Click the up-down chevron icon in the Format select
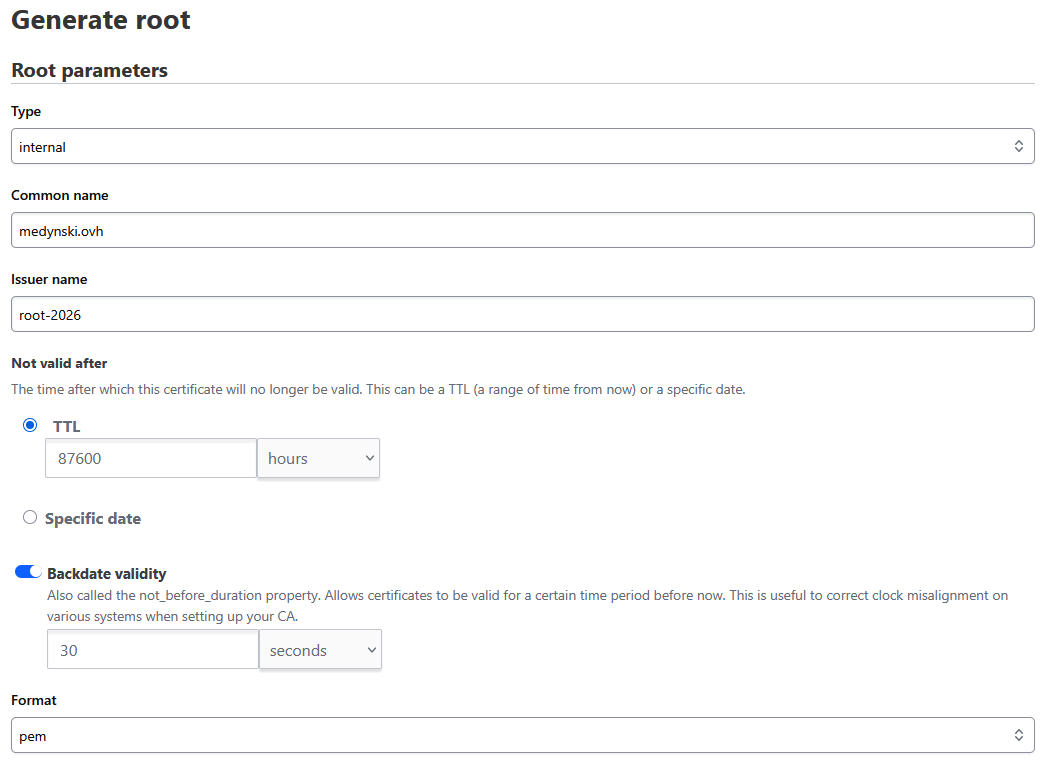Screen dimensions: 1050x767 click(1018, 735)
